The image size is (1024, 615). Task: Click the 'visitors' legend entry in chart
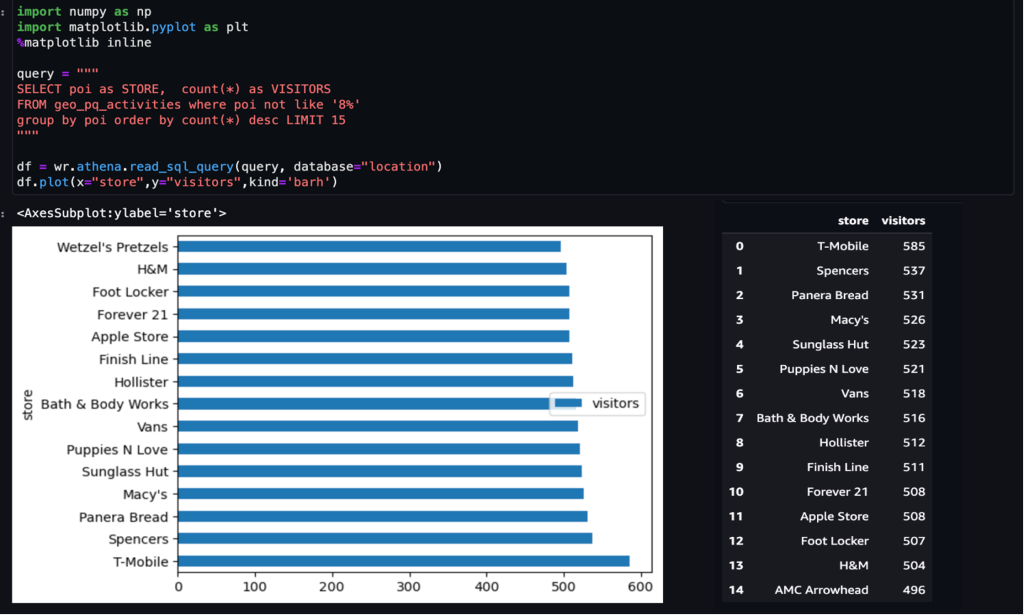615,403
